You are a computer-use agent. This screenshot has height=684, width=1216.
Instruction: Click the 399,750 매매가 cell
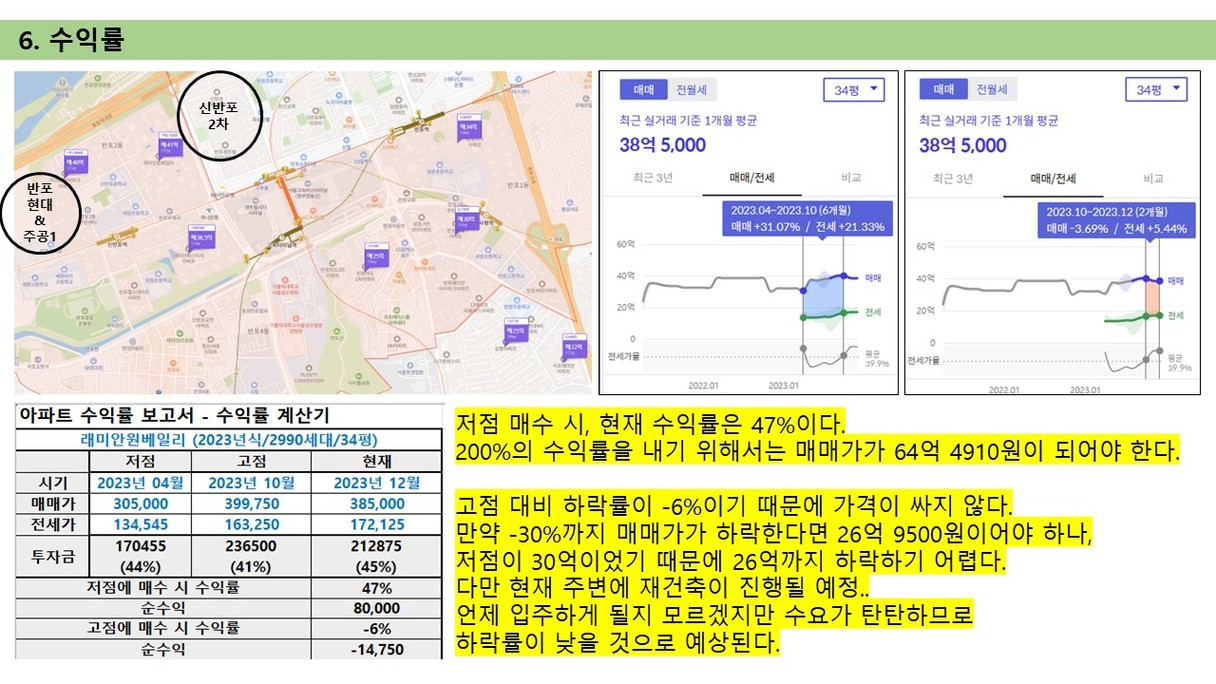point(252,504)
